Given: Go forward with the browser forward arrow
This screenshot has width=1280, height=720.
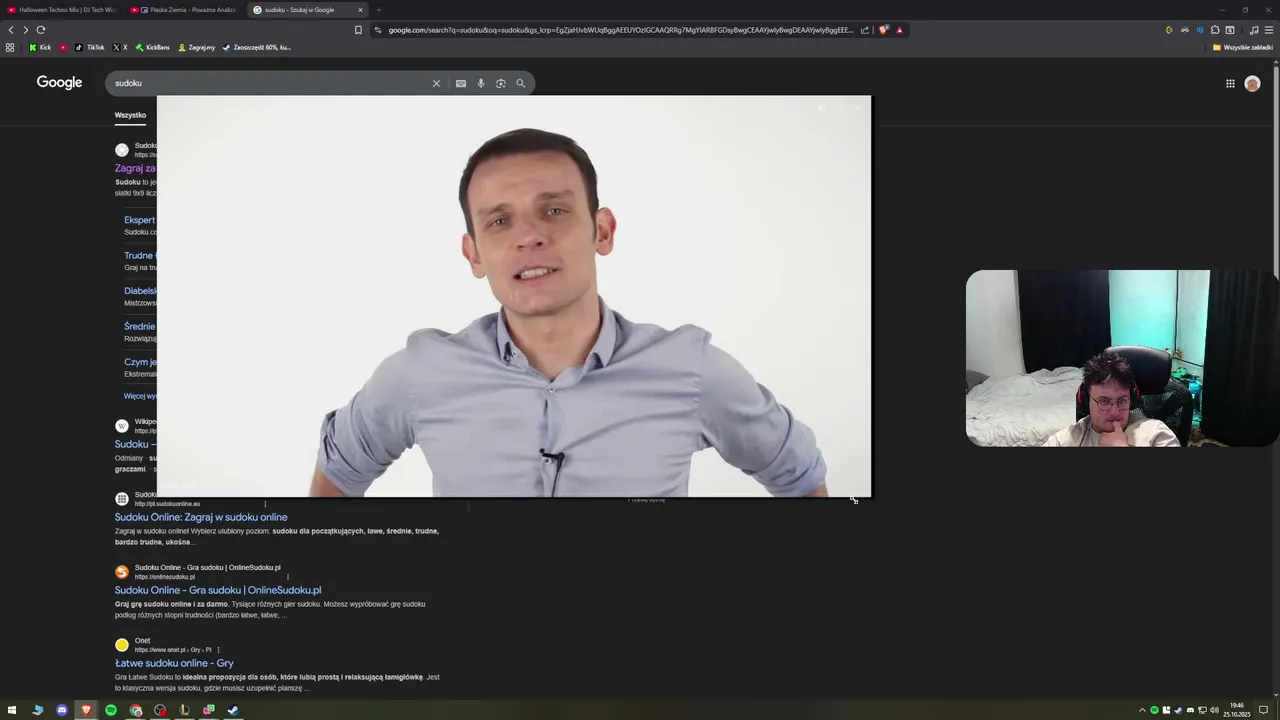Looking at the screenshot, I should tap(26, 30).
